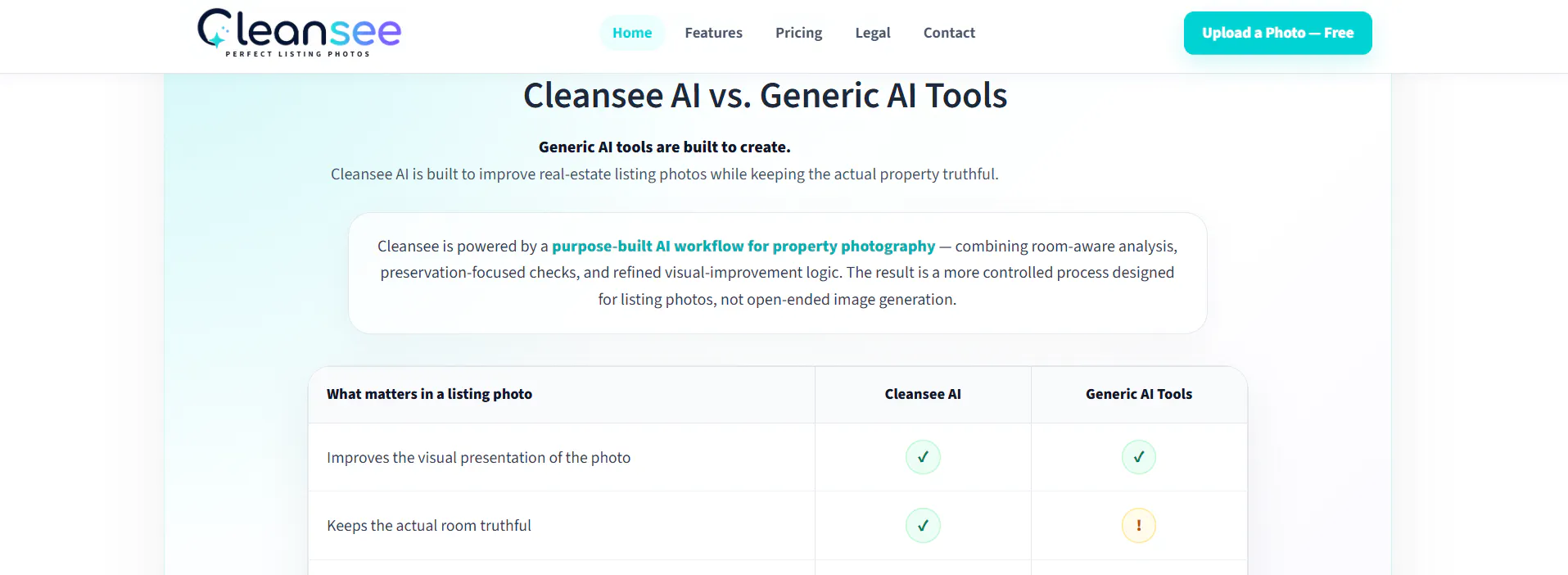Click 'Generic AI tools are built to create.' text

pos(664,147)
